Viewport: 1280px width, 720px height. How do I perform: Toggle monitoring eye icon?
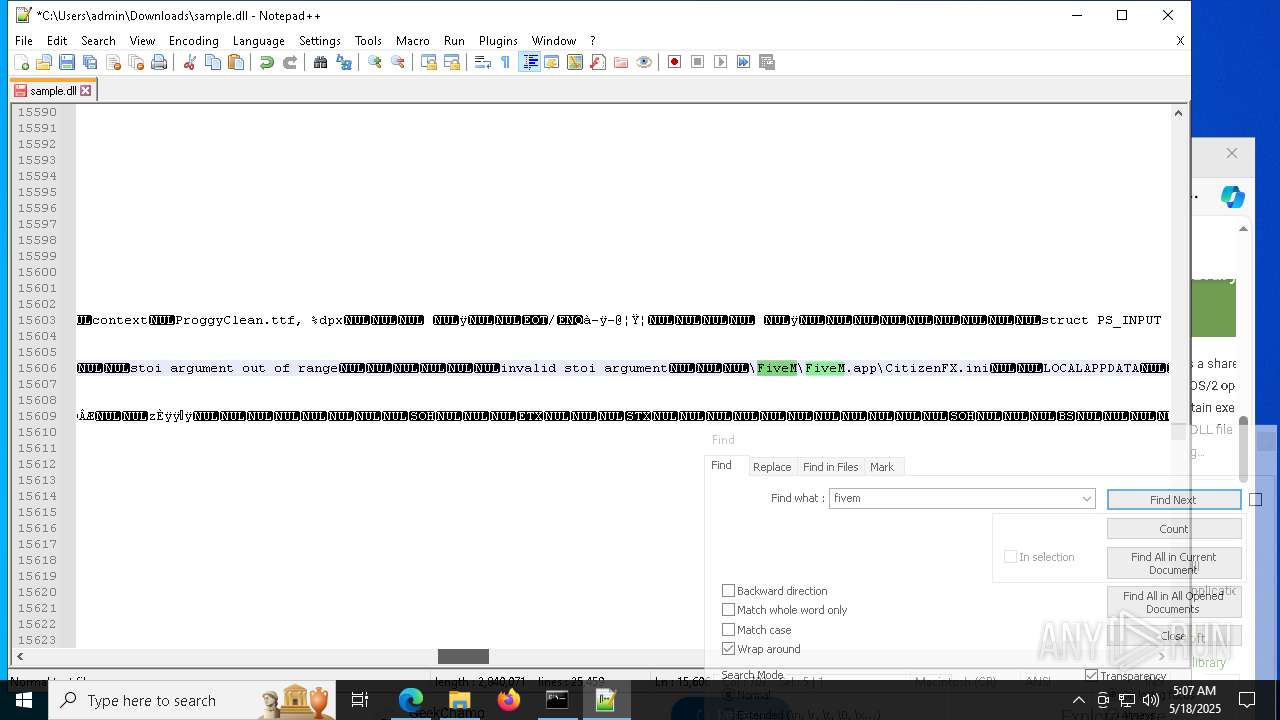tap(644, 62)
